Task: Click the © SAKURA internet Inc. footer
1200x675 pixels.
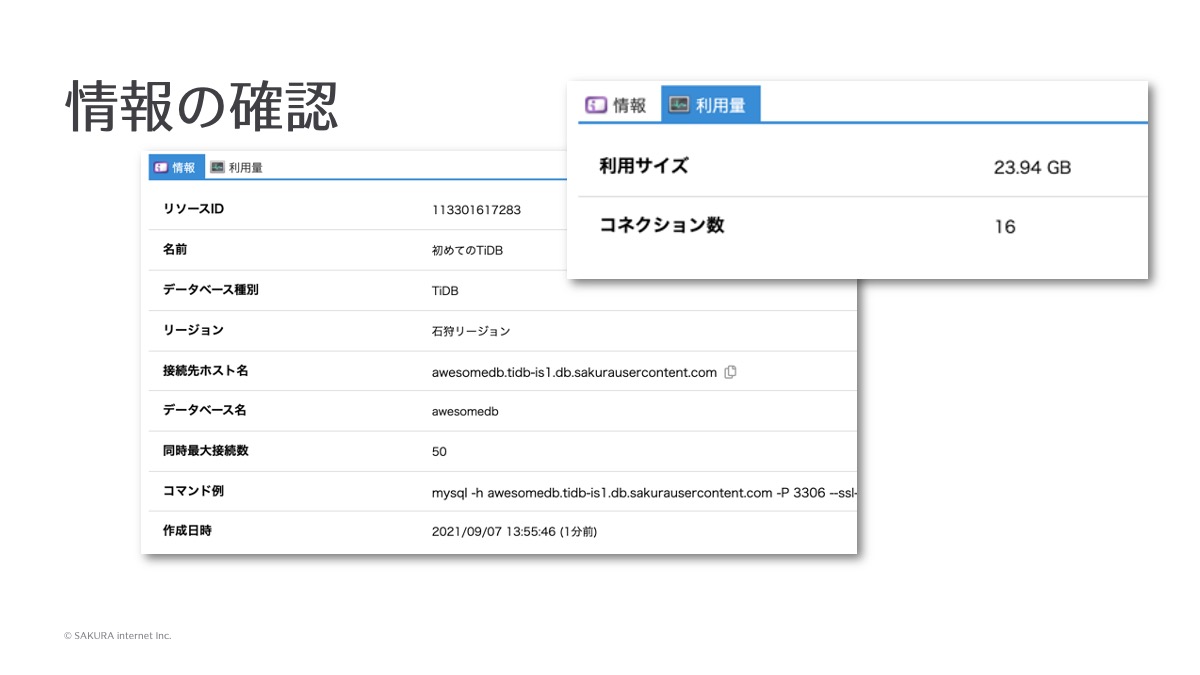Action: pyautogui.click(x=118, y=635)
